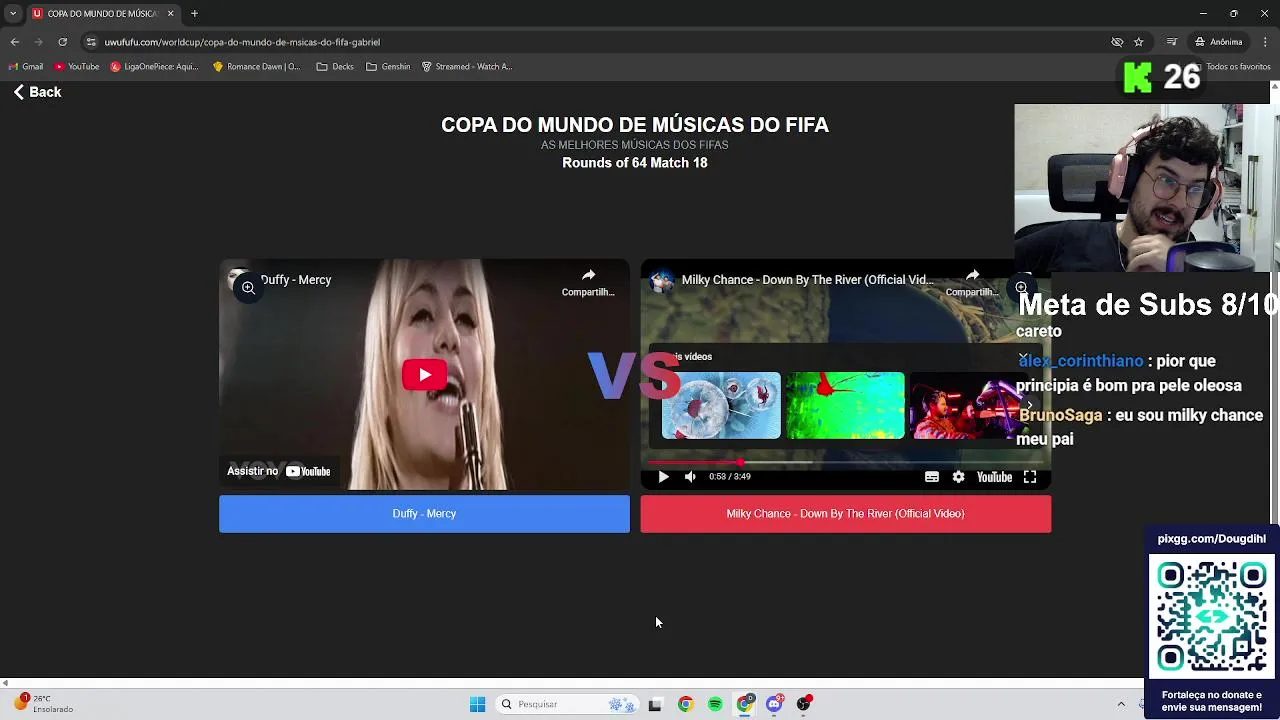The image size is (1280, 720).
Task: Vote for Duffy - Mercy blue button
Action: tap(424, 514)
